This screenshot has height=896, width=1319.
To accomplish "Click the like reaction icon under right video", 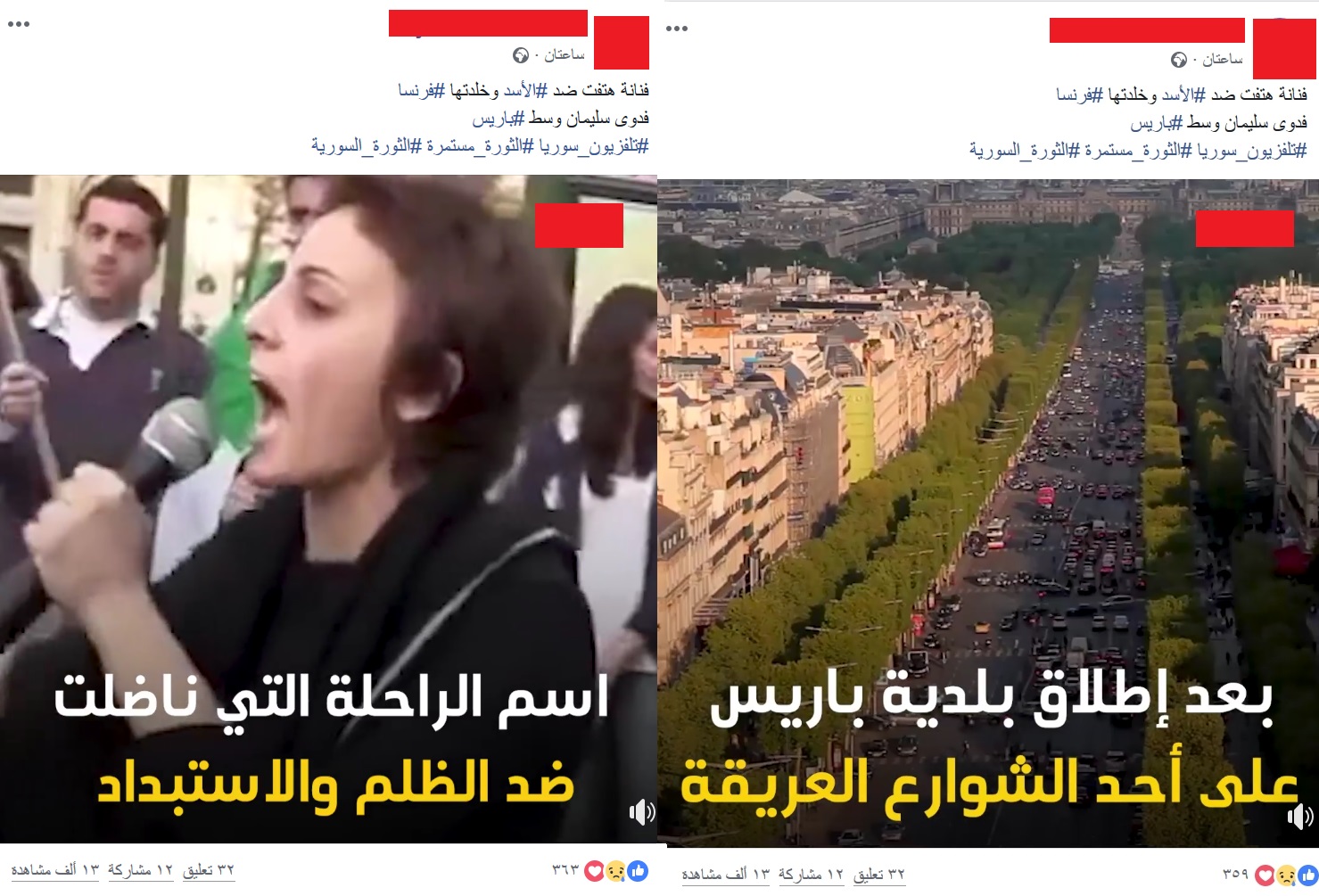I will [1307, 875].
